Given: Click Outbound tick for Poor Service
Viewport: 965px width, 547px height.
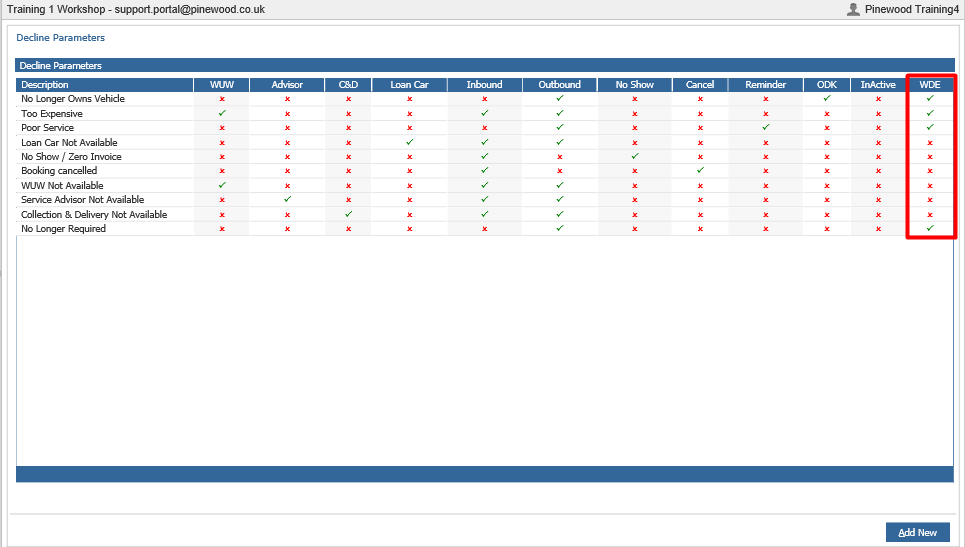Looking at the screenshot, I should pos(559,127).
